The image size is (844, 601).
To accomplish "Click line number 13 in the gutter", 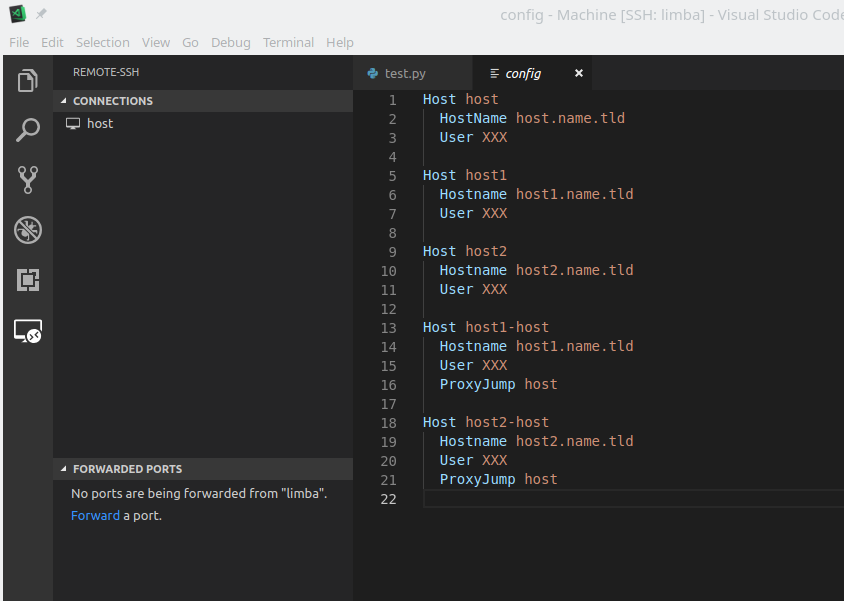I will click(x=389, y=328).
